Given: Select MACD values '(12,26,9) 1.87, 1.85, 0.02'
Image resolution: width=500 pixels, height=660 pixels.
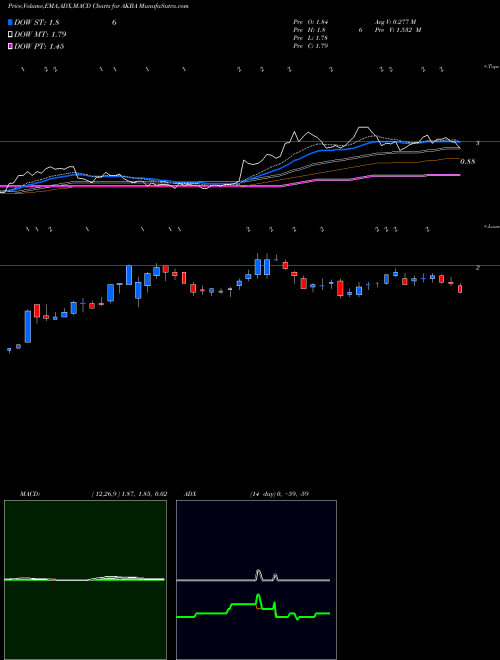Looking at the screenshot, I should [x=129, y=494].
